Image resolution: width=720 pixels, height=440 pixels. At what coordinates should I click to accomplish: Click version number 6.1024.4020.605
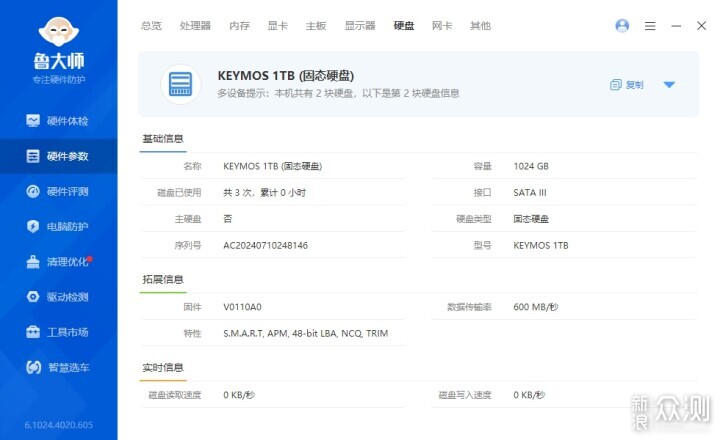tap(59, 425)
